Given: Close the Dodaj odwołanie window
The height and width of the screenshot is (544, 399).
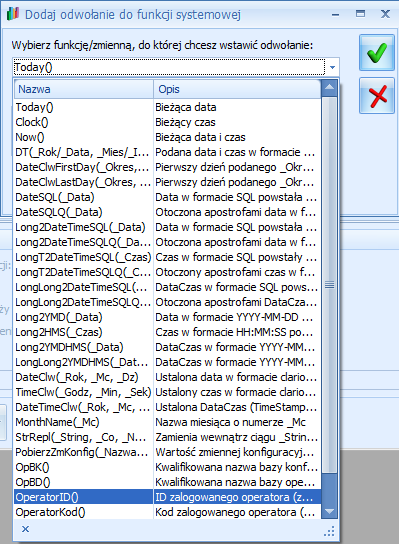Looking at the screenshot, I should pos(385,14).
